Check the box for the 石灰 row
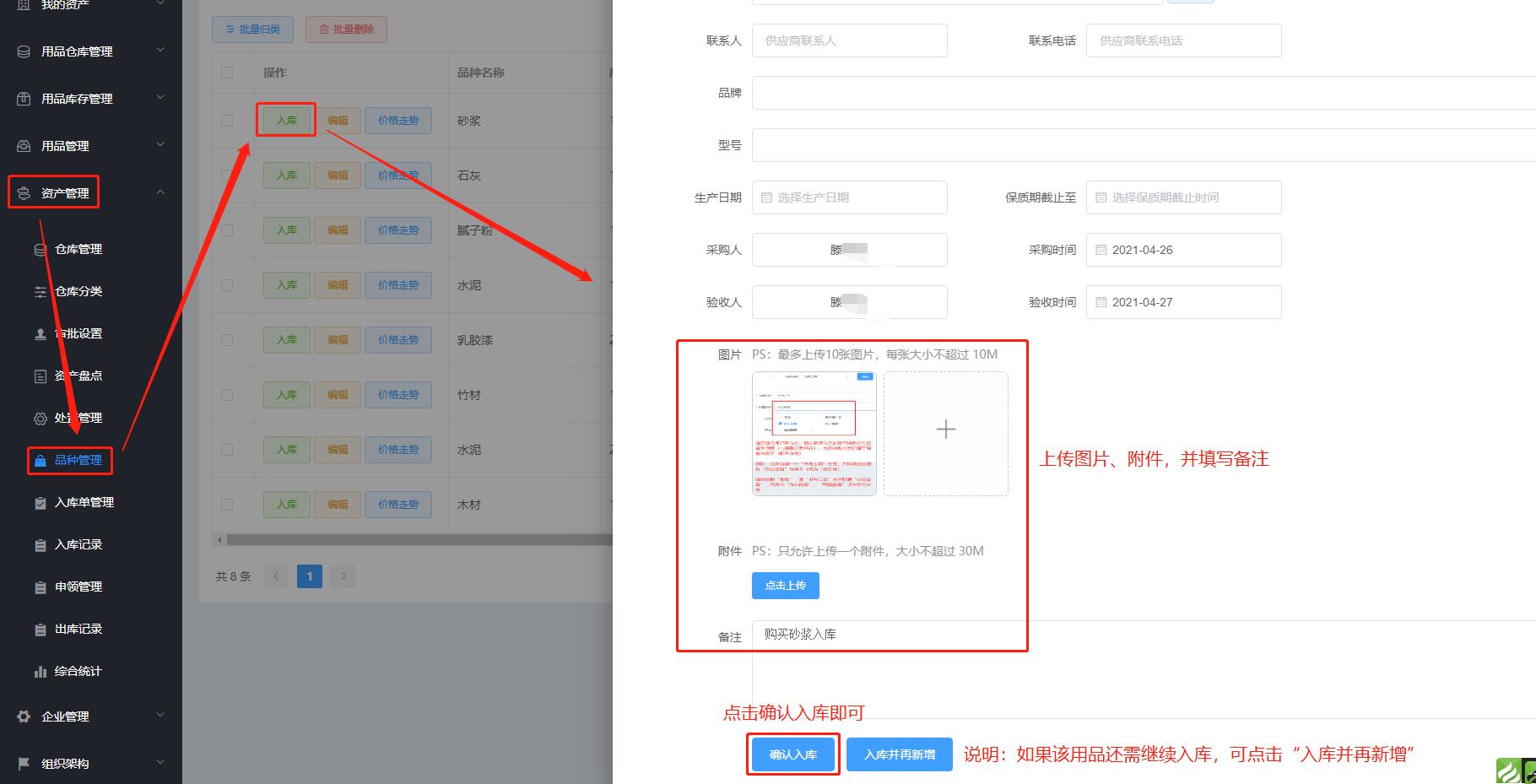Image resolution: width=1536 pixels, height=784 pixels. coord(227,176)
